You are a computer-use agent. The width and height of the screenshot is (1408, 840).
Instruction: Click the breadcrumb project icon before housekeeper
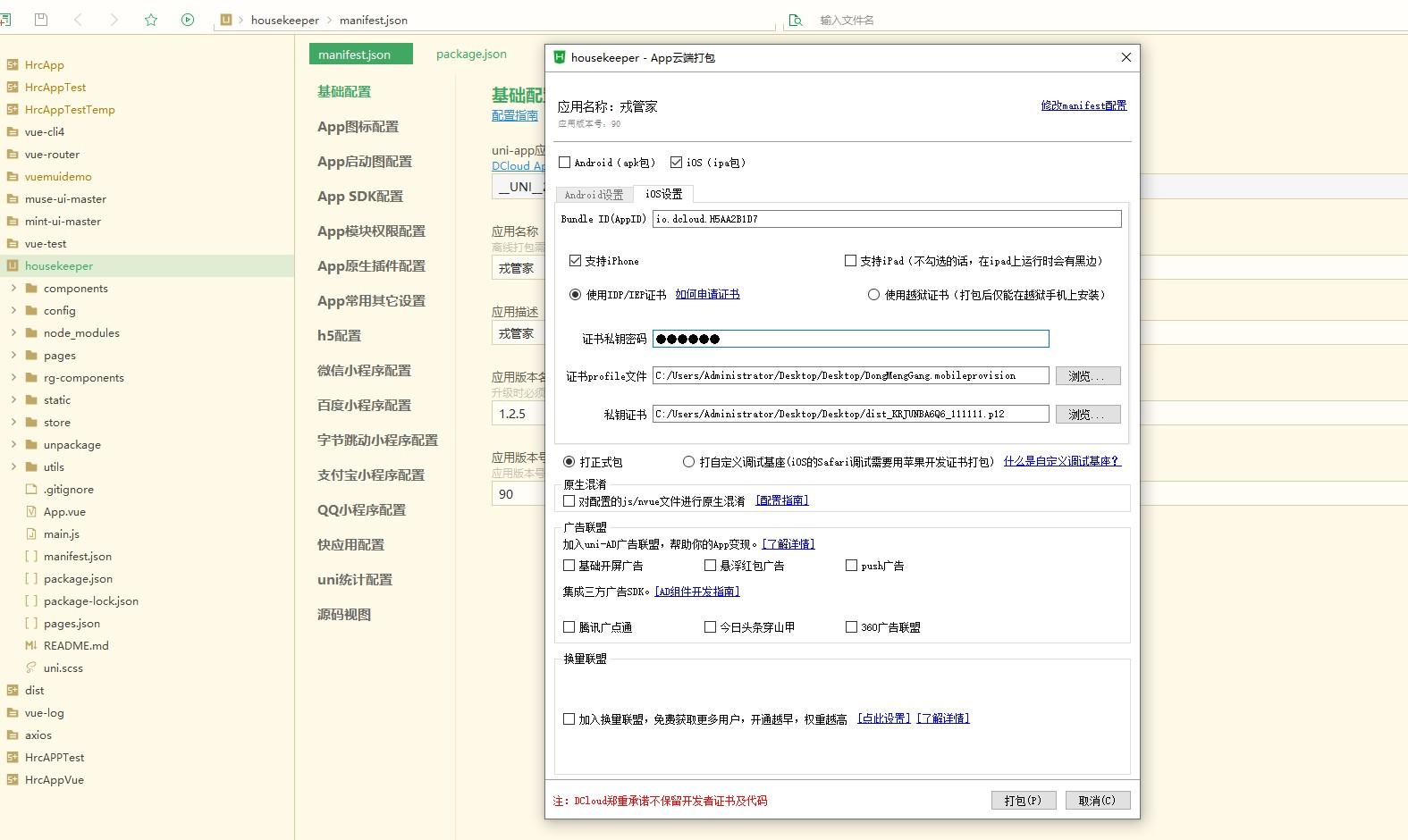click(x=226, y=20)
